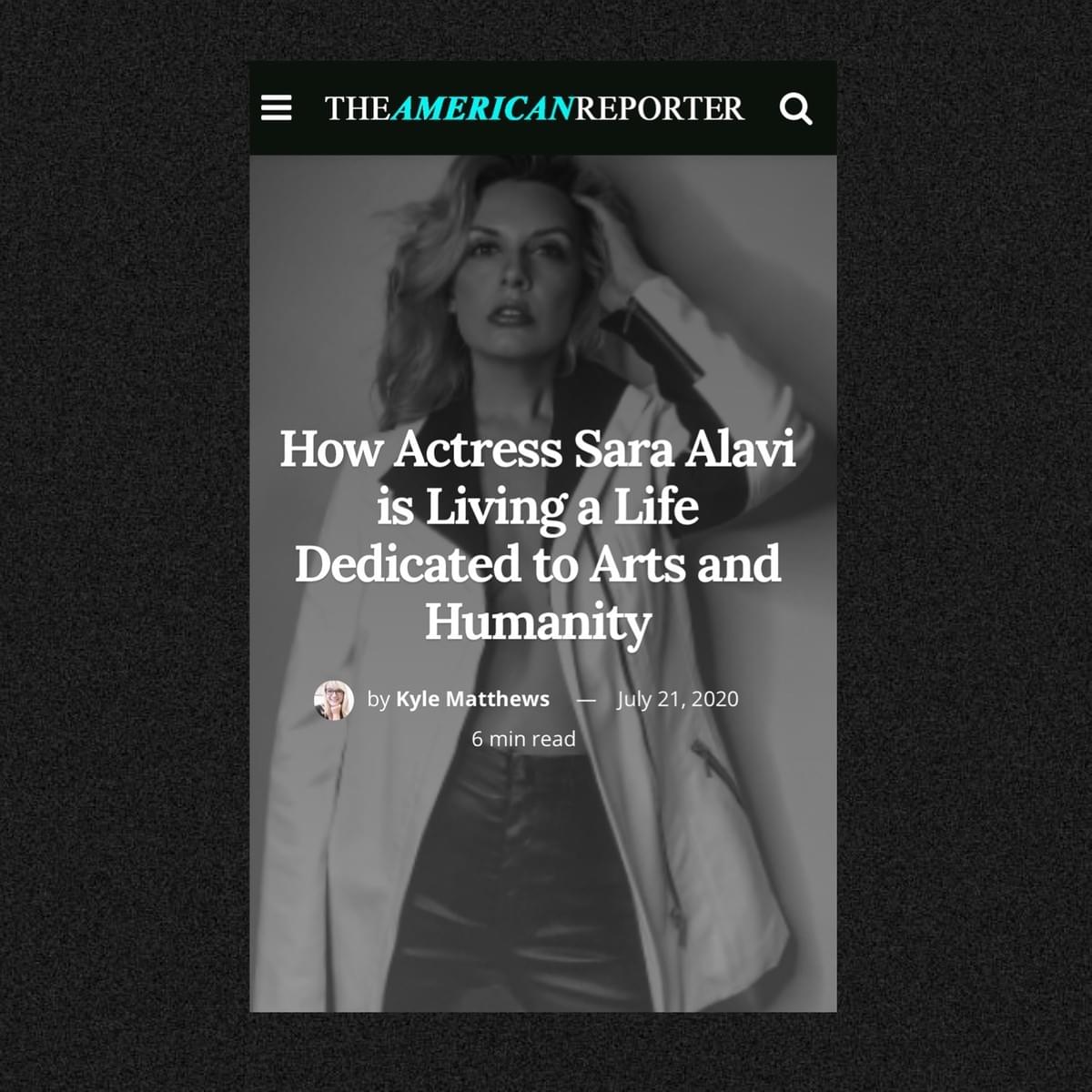Click the cyan AMERICAN word in logo
The height and width of the screenshot is (1092, 1092).
tap(483, 108)
